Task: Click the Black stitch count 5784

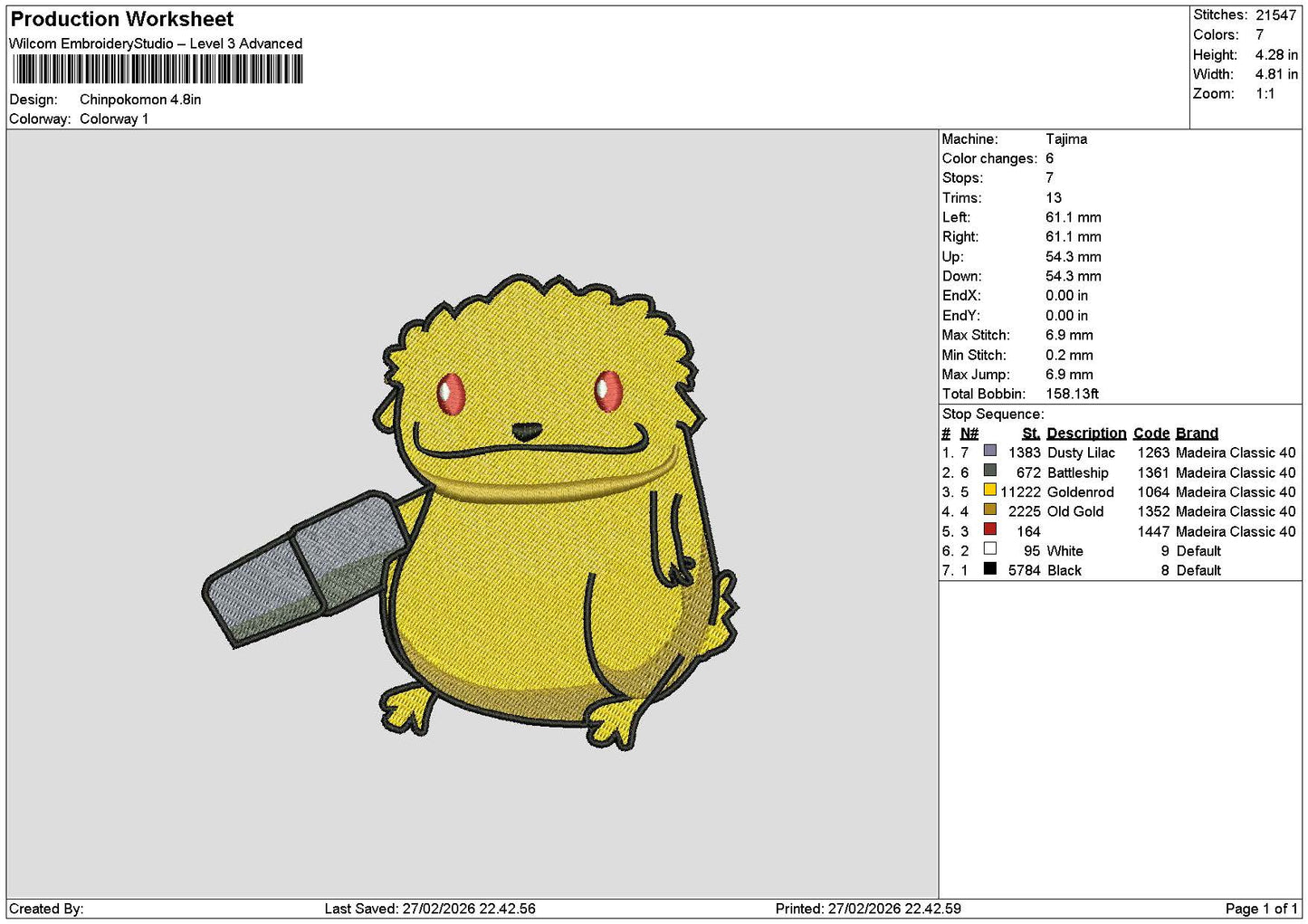Action: 1024,570
